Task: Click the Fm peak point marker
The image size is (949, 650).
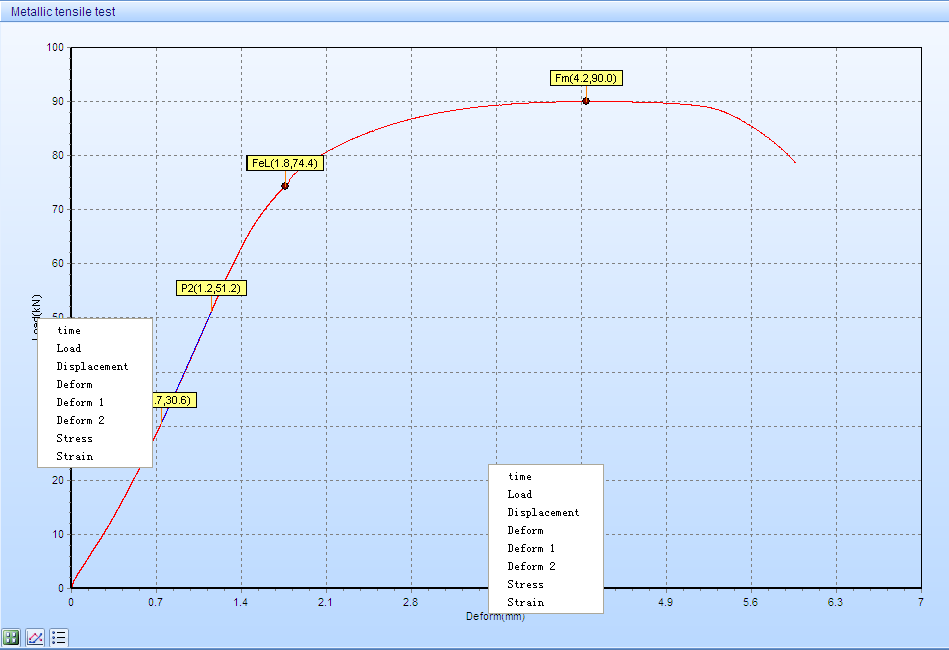Action: 586,101
